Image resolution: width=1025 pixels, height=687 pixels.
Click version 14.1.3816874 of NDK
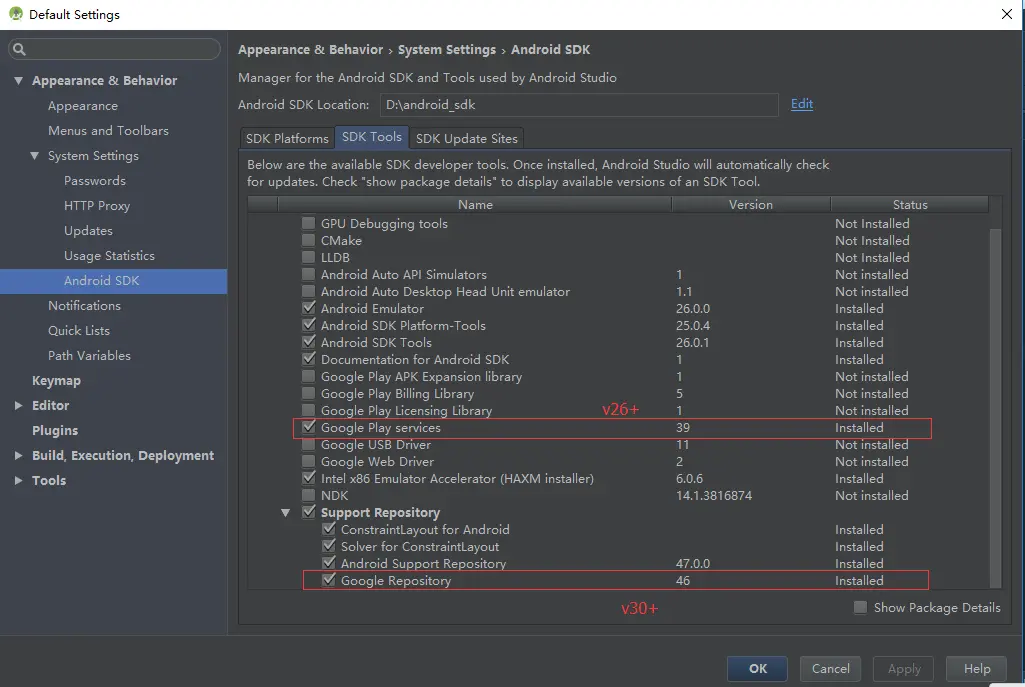tap(714, 495)
